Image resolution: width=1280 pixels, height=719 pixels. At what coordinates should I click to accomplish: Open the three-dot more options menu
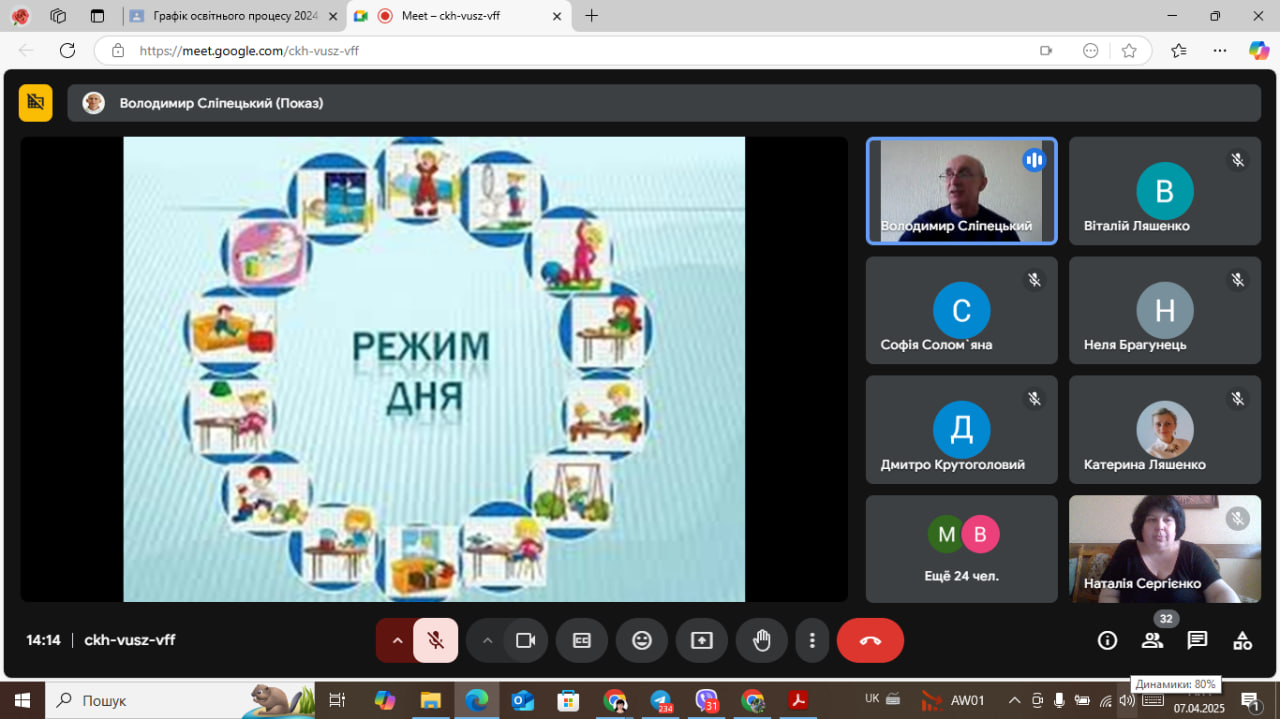point(812,641)
